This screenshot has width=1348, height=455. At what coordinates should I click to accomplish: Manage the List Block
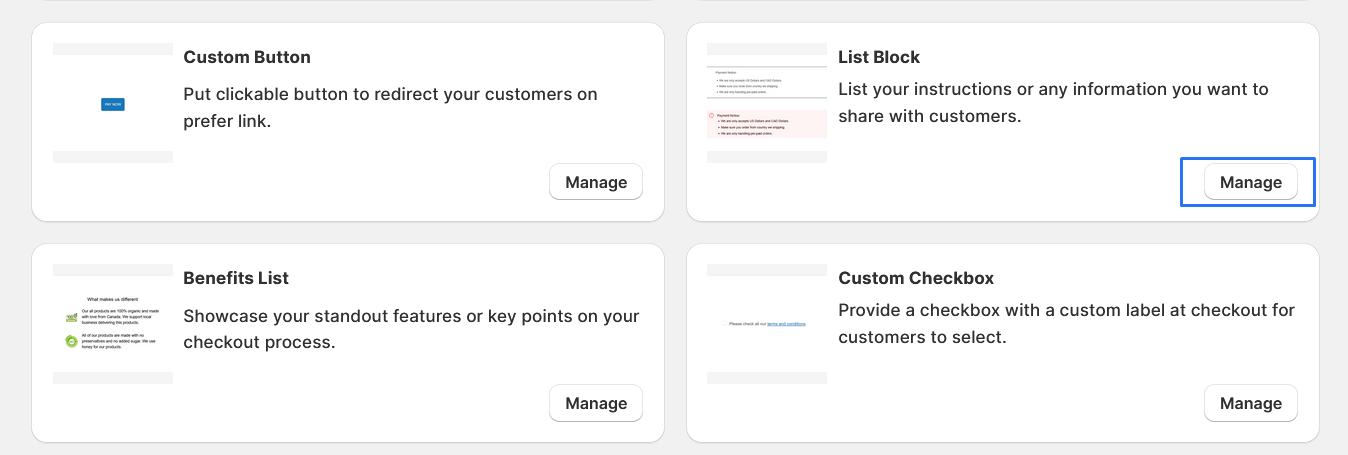[x=1250, y=182]
